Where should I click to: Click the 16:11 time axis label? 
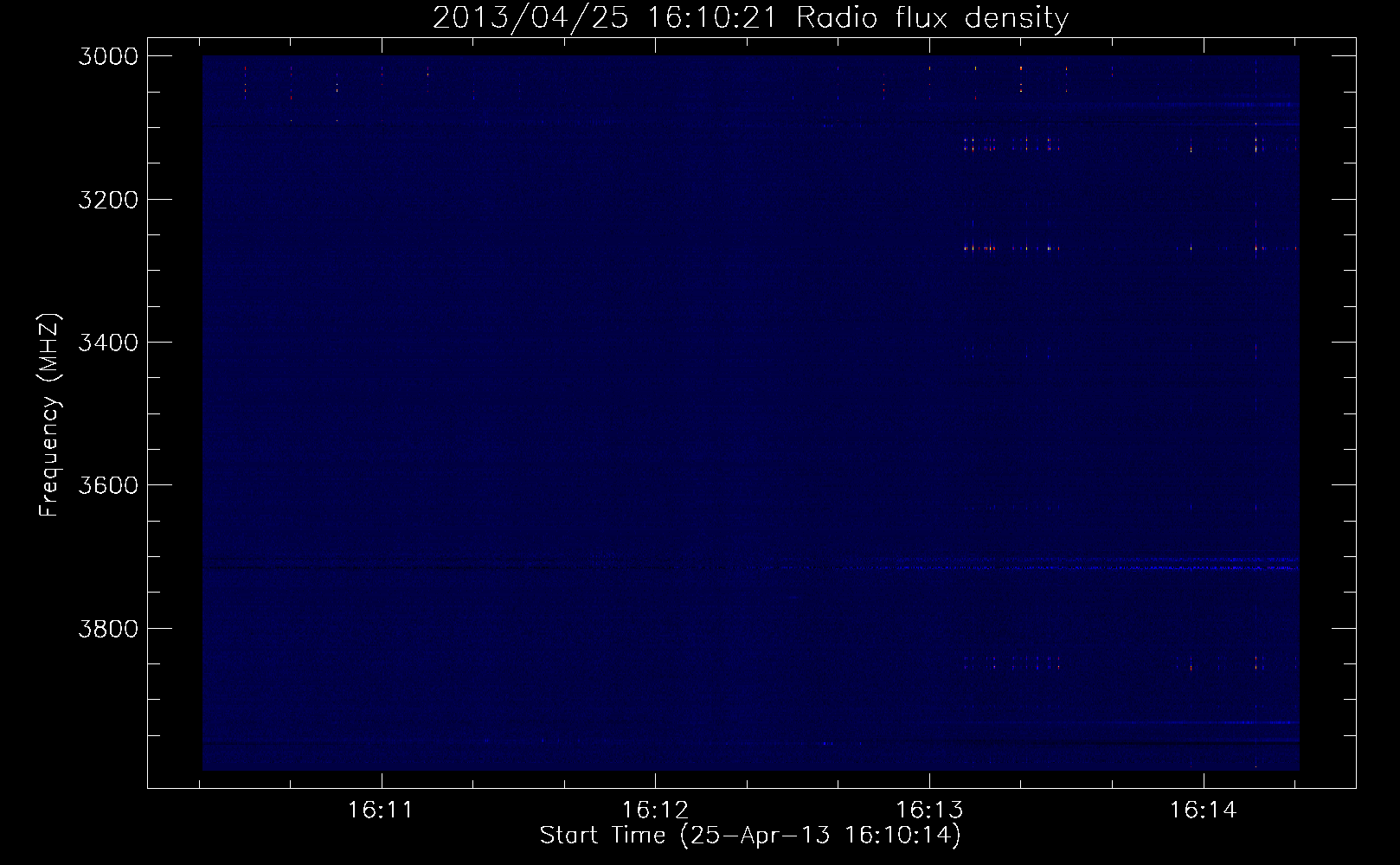coord(381,811)
